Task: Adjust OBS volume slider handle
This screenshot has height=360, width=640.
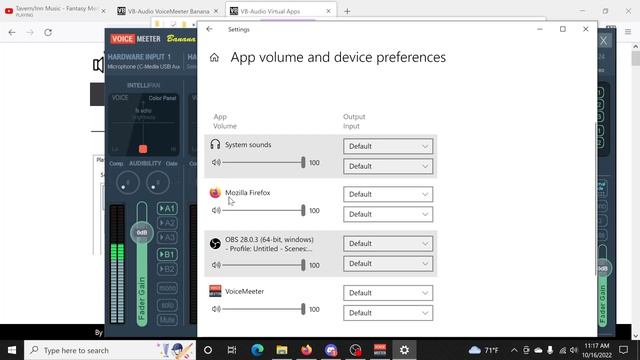Action: tap(303, 265)
